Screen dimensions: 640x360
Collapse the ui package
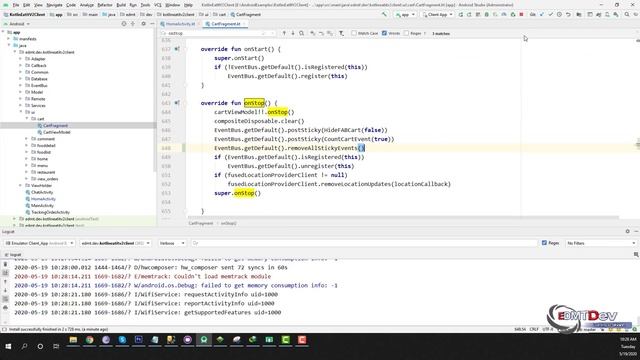click(21, 112)
